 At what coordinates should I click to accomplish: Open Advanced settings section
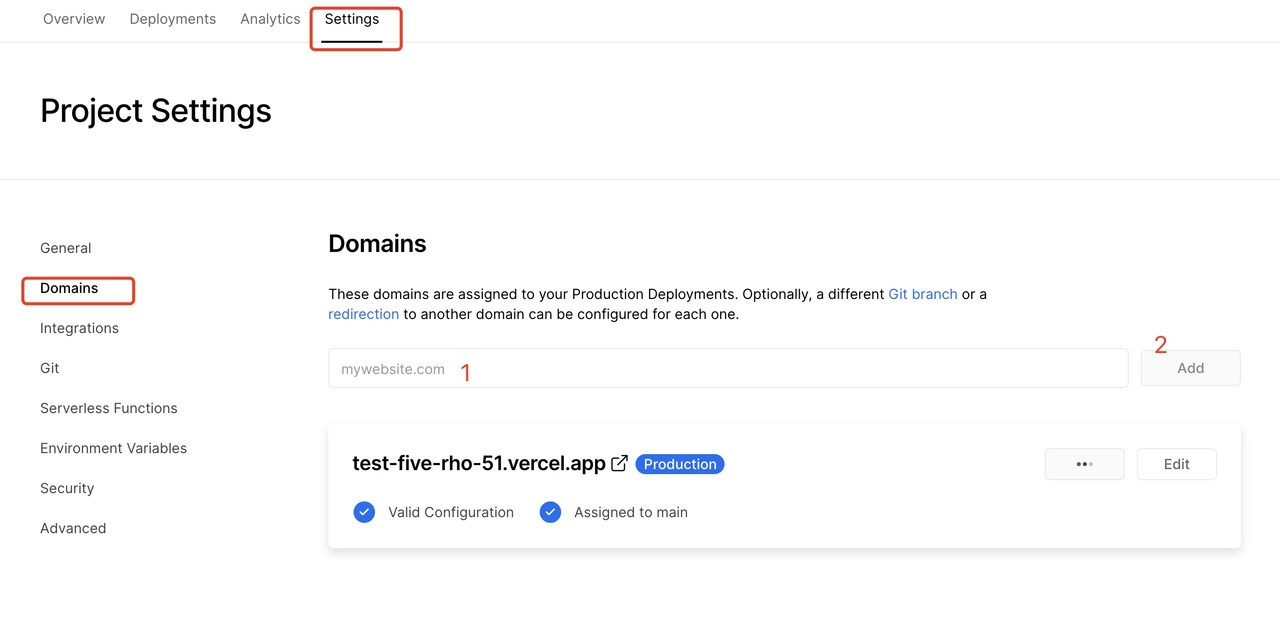pos(73,528)
